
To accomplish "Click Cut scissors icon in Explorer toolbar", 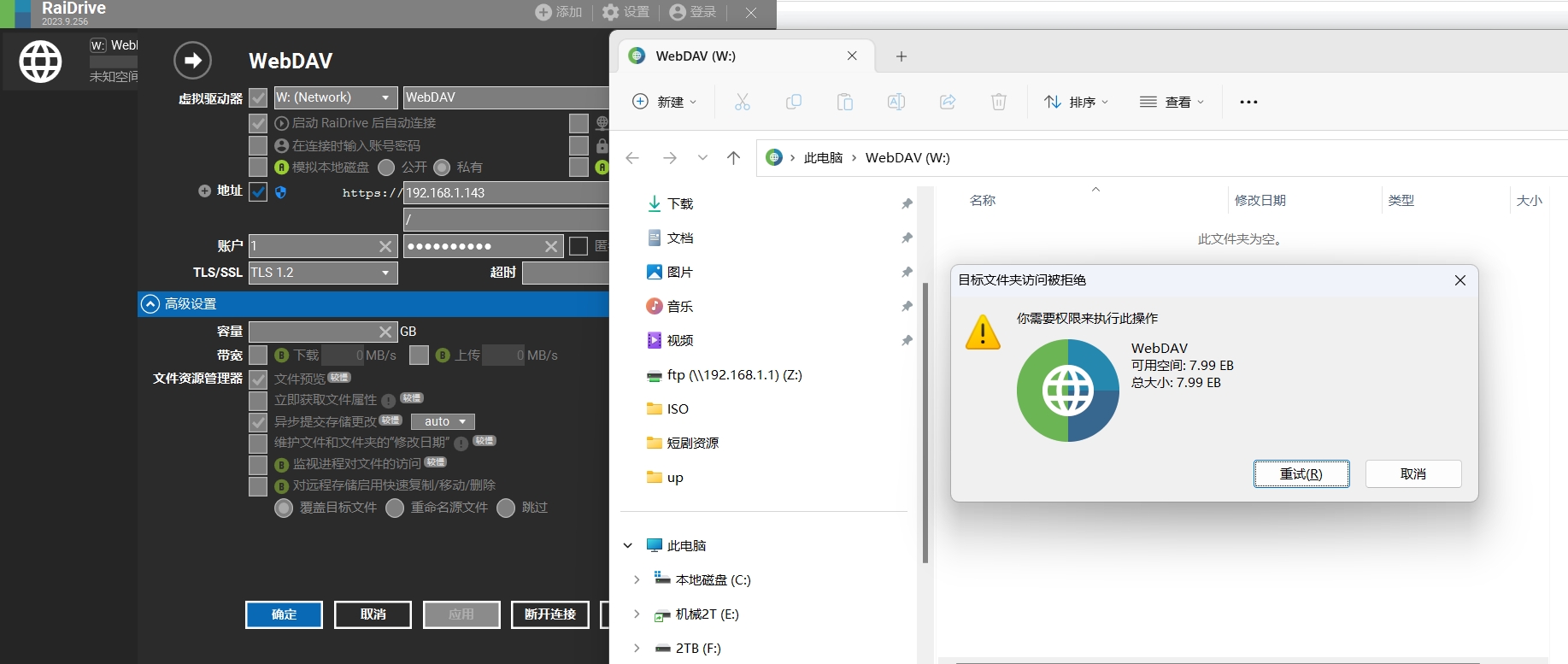I will (743, 102).
